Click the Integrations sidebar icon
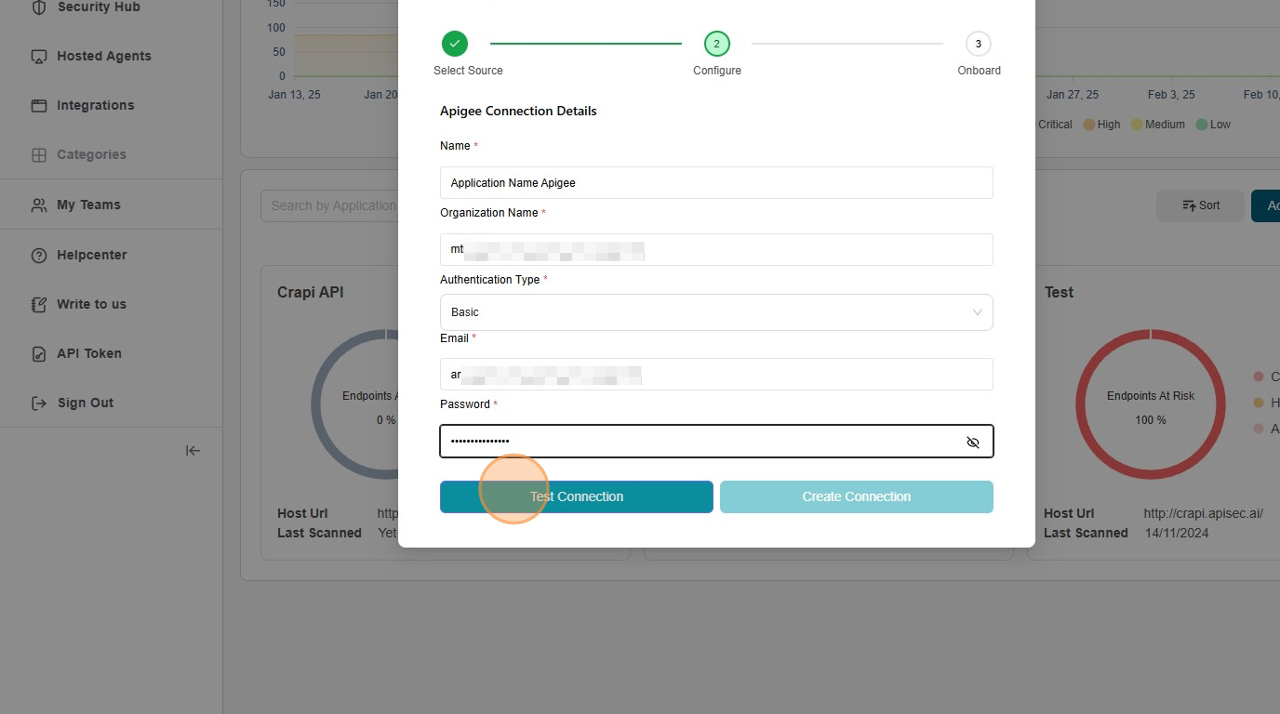The width and height of the screenshot is (1280, 714). coord(39,105)
